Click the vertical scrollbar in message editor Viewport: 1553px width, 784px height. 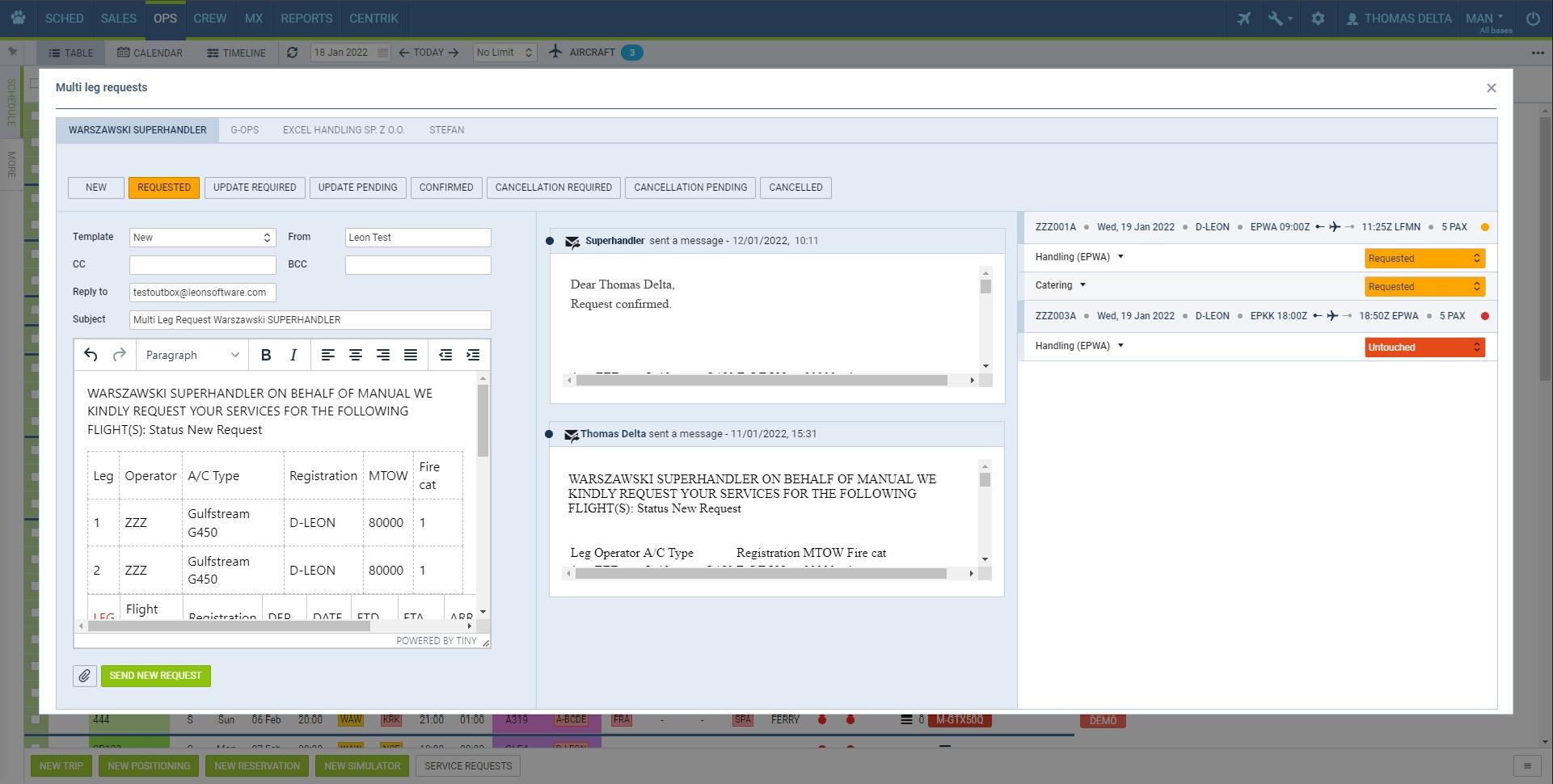[483, 420]
